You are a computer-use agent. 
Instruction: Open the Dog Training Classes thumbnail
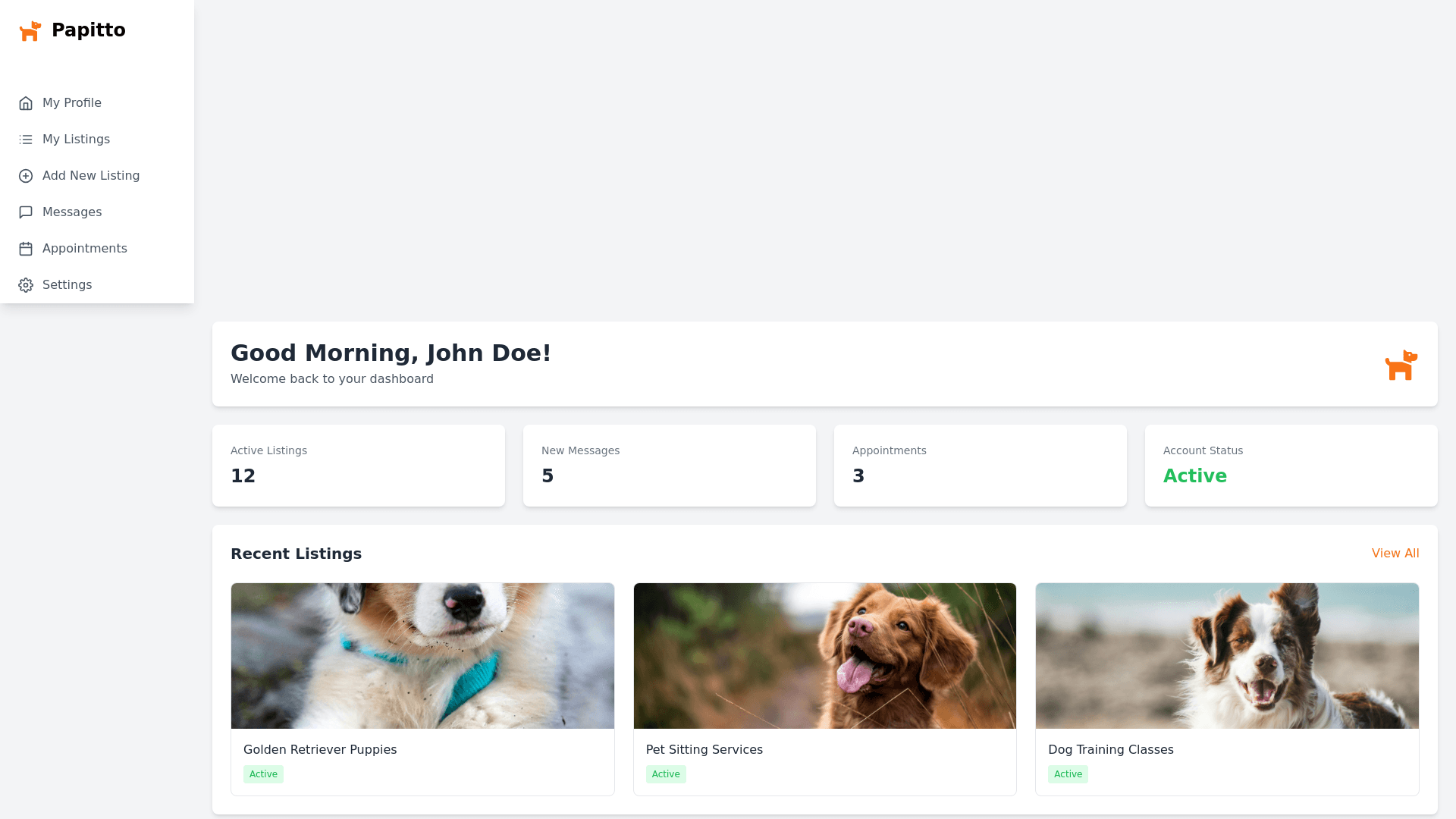click(x=1226, y=656)
